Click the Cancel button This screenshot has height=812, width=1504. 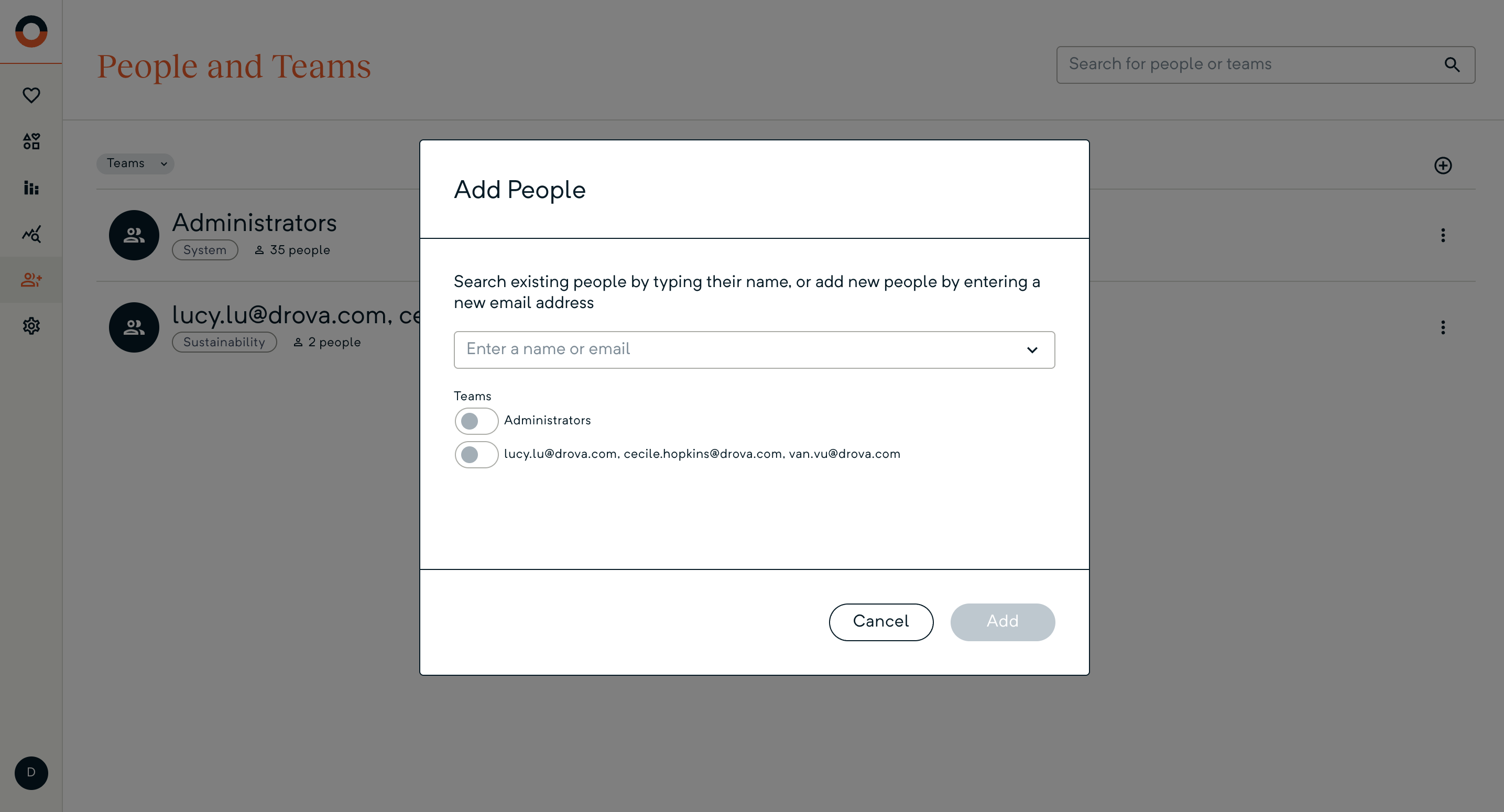(x=880, y=622)
